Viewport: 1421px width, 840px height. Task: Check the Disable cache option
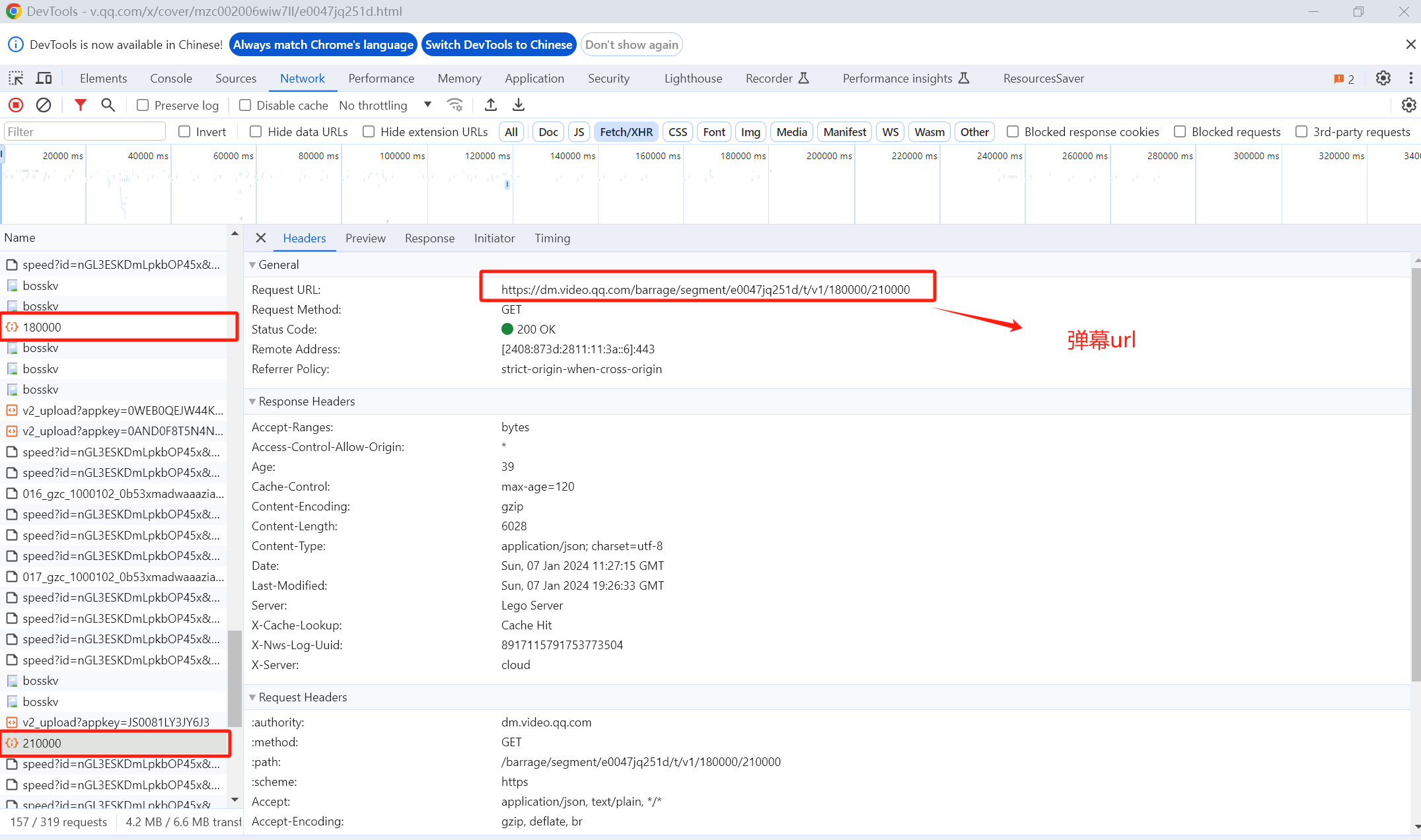245,105
